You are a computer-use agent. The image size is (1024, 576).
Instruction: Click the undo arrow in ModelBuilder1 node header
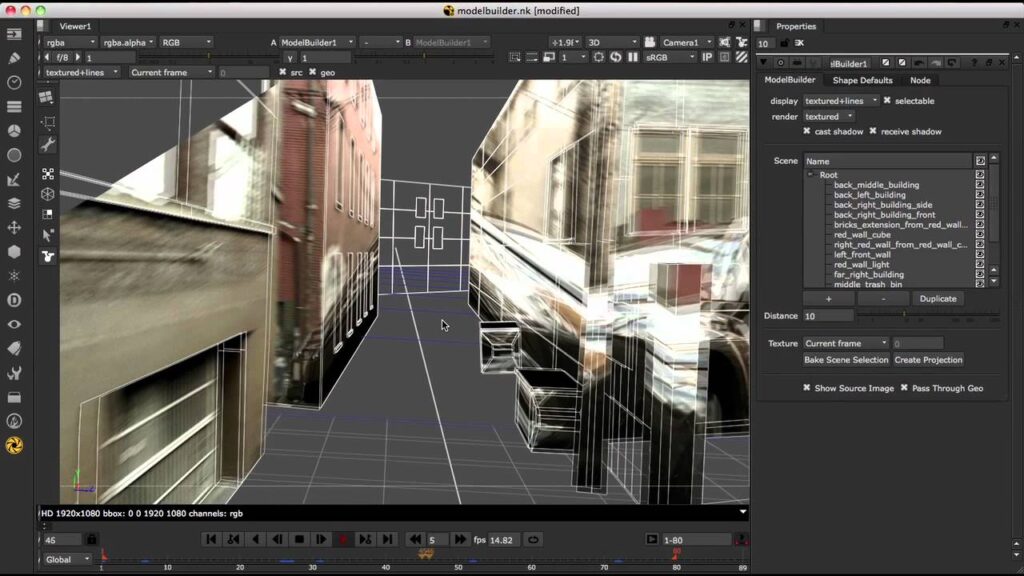coord(919,63)
